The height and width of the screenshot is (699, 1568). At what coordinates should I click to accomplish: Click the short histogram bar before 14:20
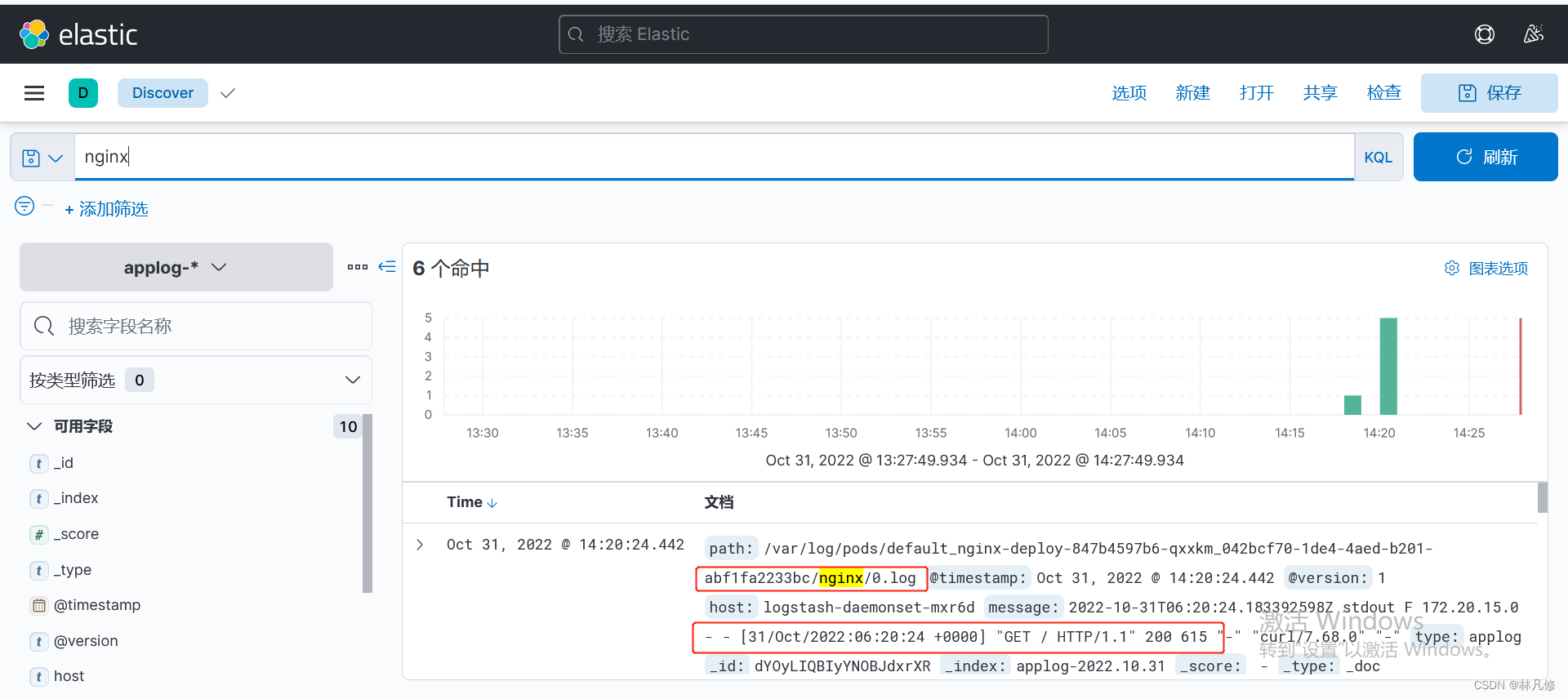point(1352,405)
